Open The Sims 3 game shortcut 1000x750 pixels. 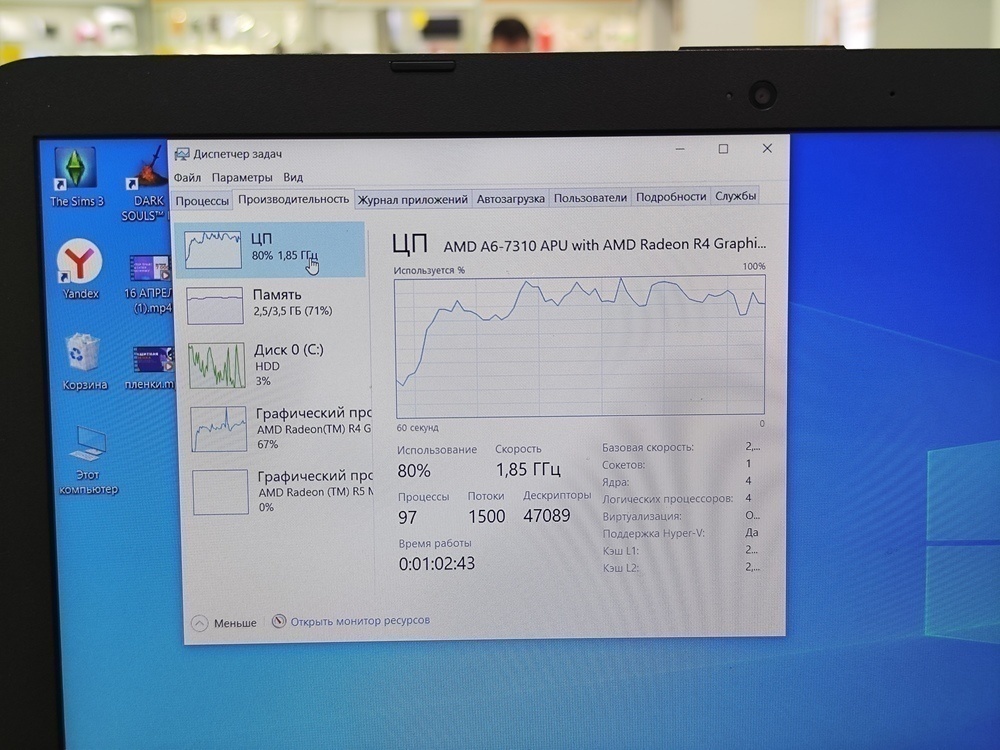coord(75,170)
